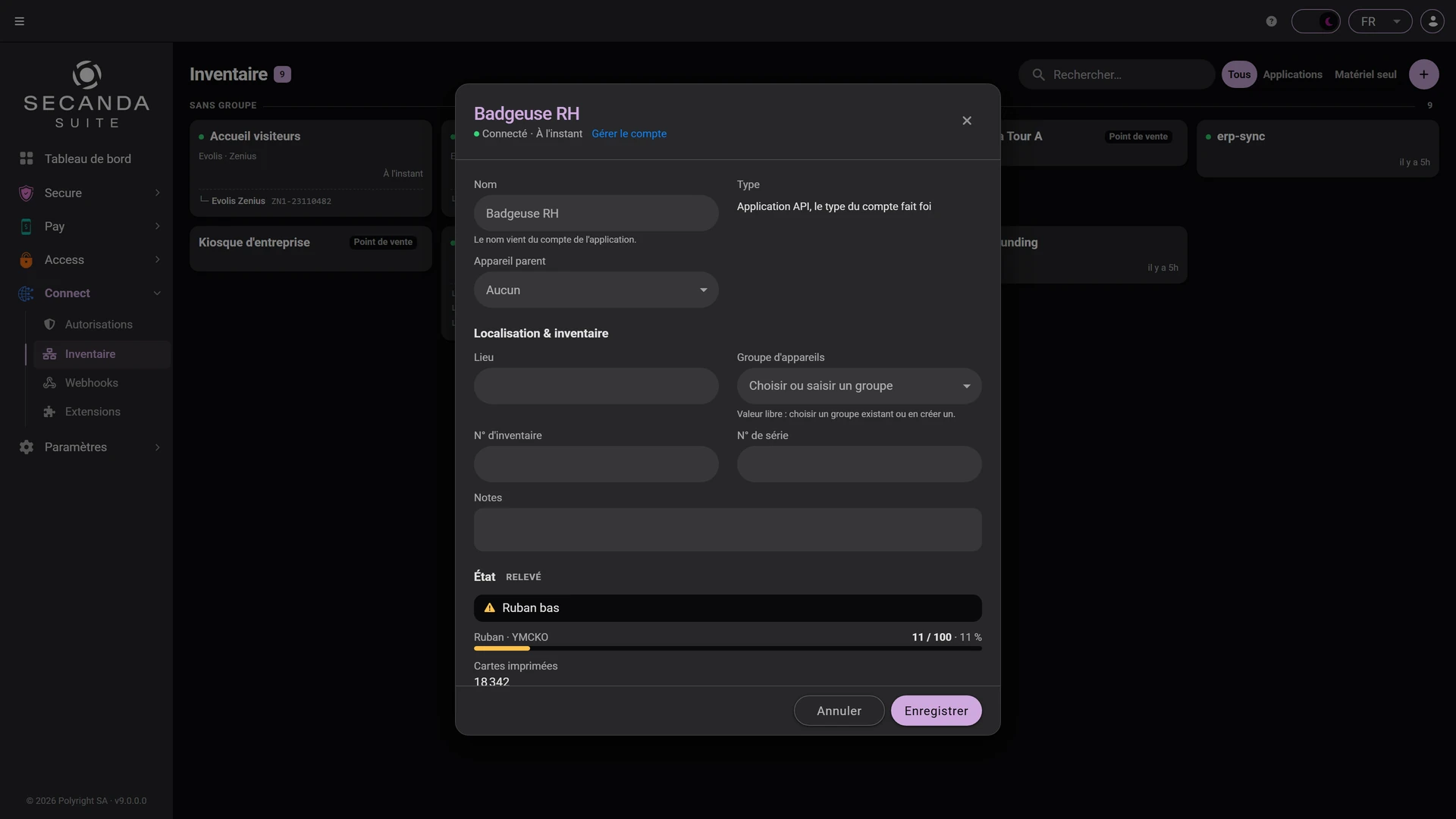Focus the Lieu input field
The height and width of the screenshot is (819, 1456).
596,386
